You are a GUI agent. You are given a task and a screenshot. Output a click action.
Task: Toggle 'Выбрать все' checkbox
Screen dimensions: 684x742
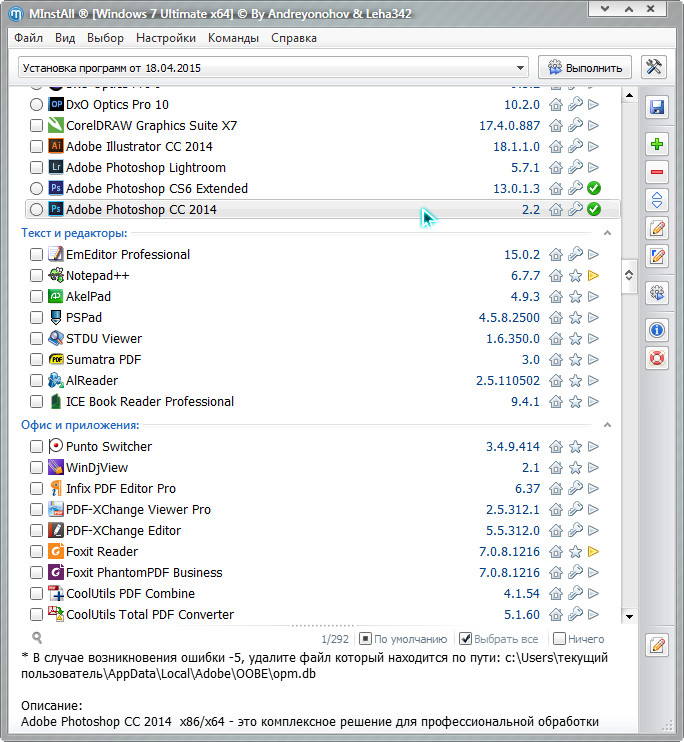pos(465,639)
